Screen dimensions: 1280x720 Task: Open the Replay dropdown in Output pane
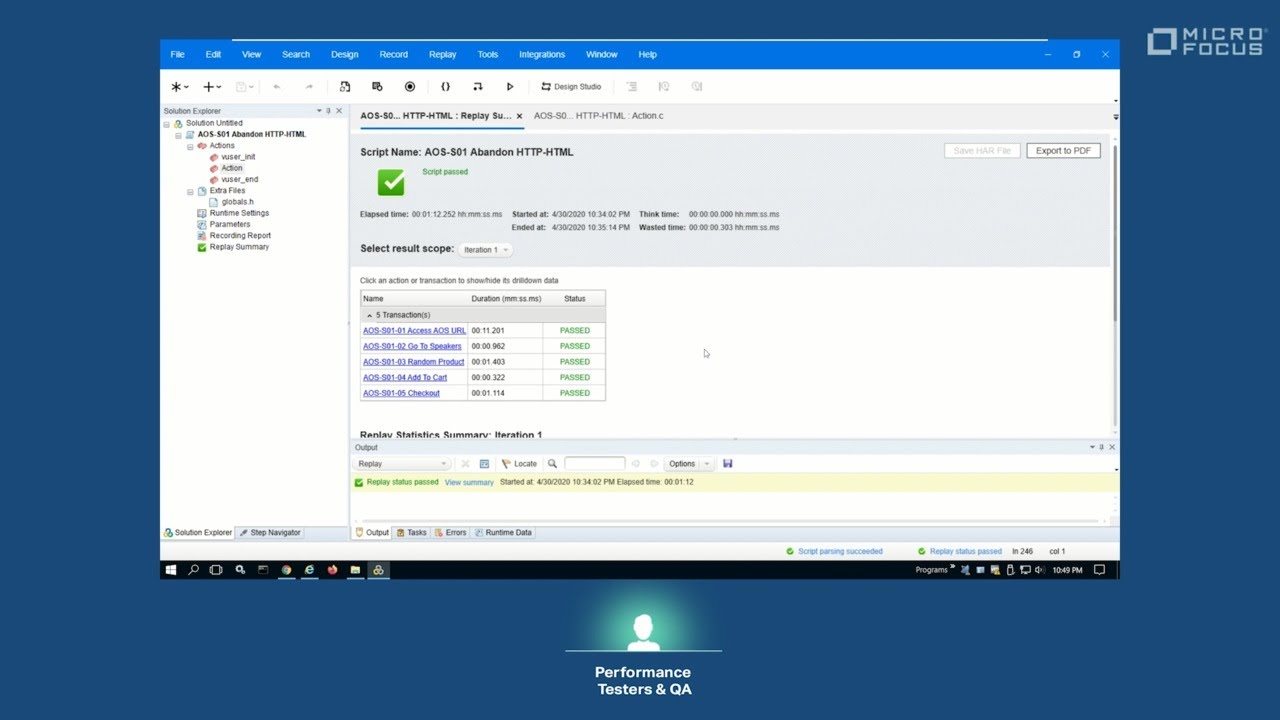tap(402, 464)
